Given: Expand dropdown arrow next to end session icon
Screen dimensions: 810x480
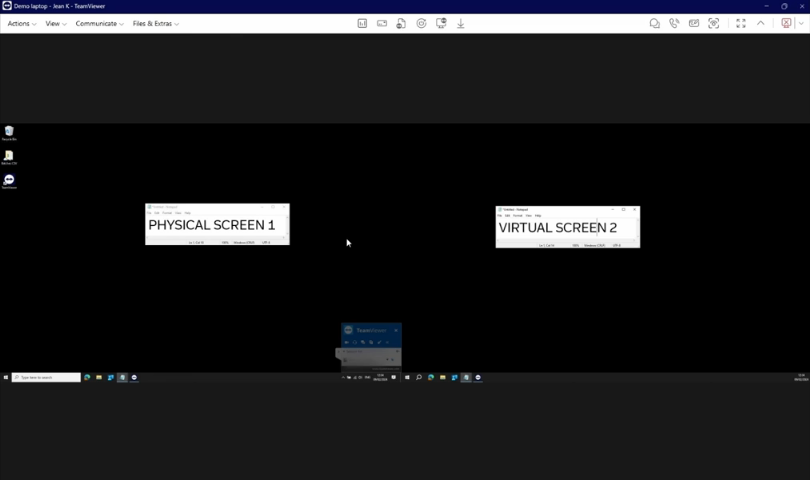Looking at the screenshot, I should pyautogui.click(x=801, y=23).
